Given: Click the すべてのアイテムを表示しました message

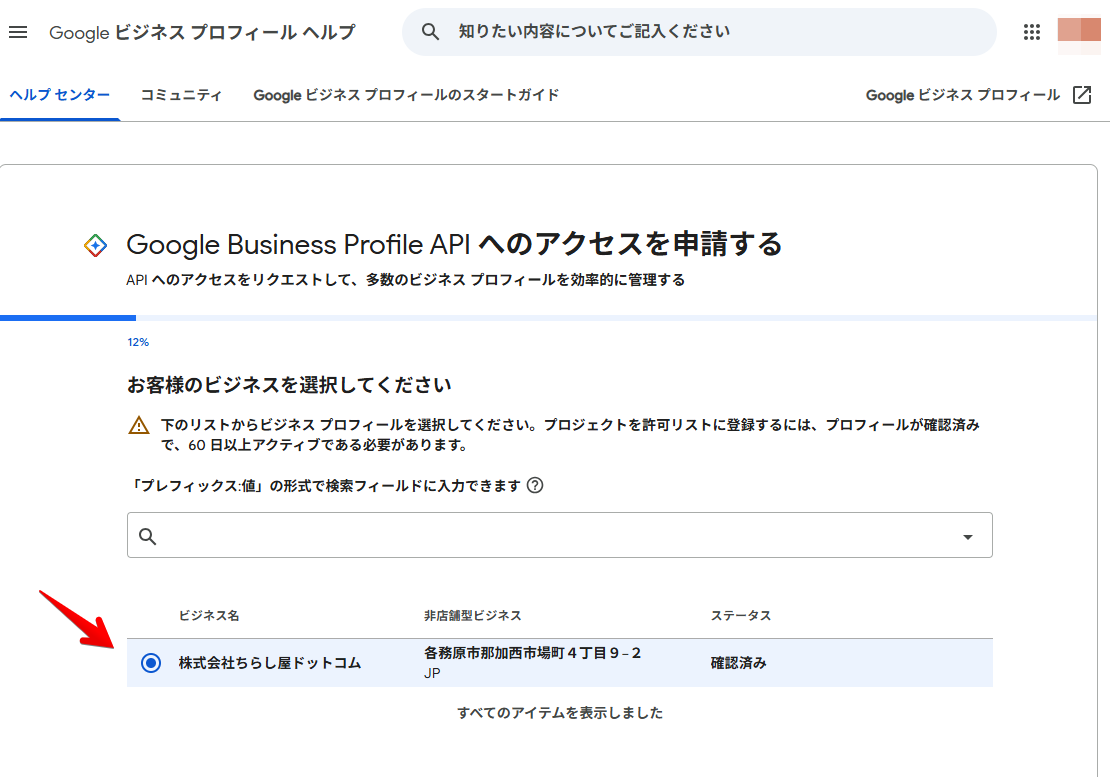Looking at the screenshot, I should (560, 713).
